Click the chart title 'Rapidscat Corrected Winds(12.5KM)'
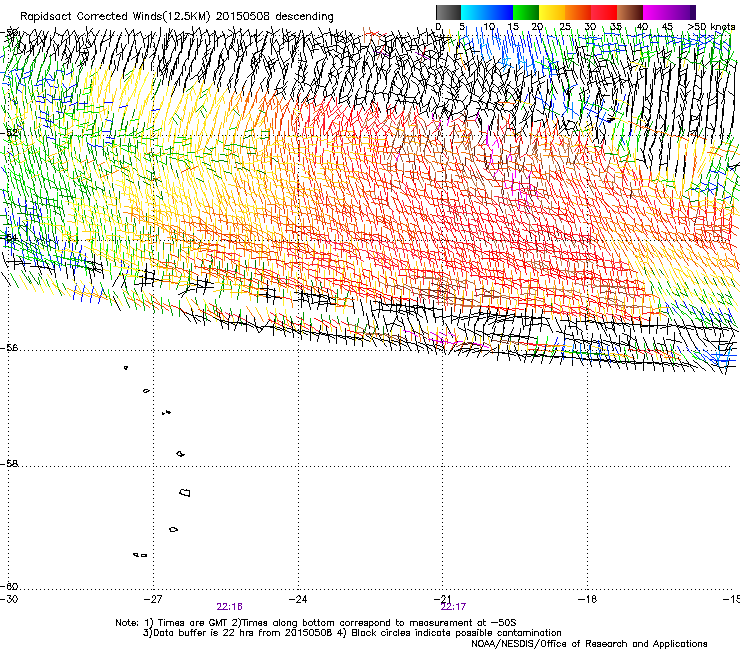This screenshot has width=740, height=650. tap(115, 17)
